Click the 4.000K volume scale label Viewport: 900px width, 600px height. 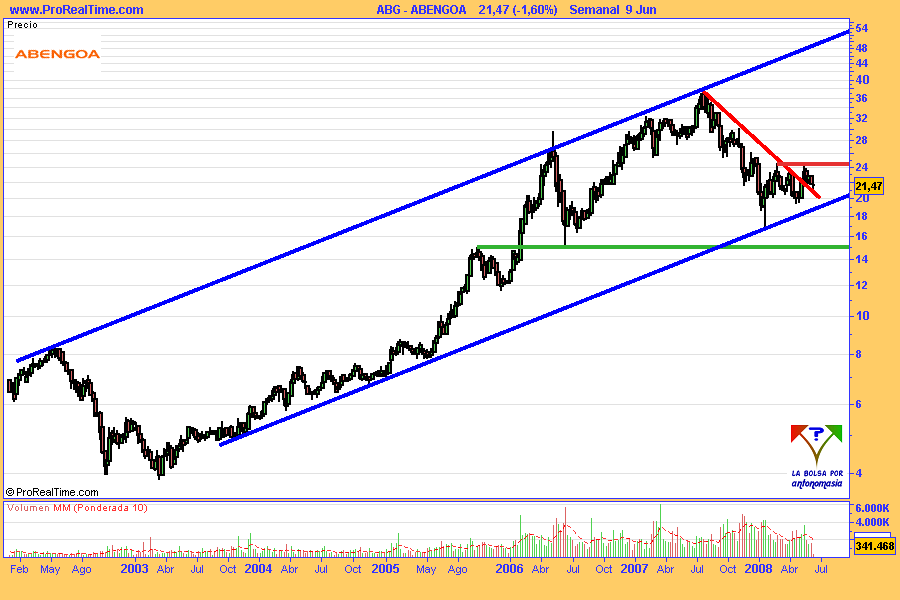(x=872, y=522)
